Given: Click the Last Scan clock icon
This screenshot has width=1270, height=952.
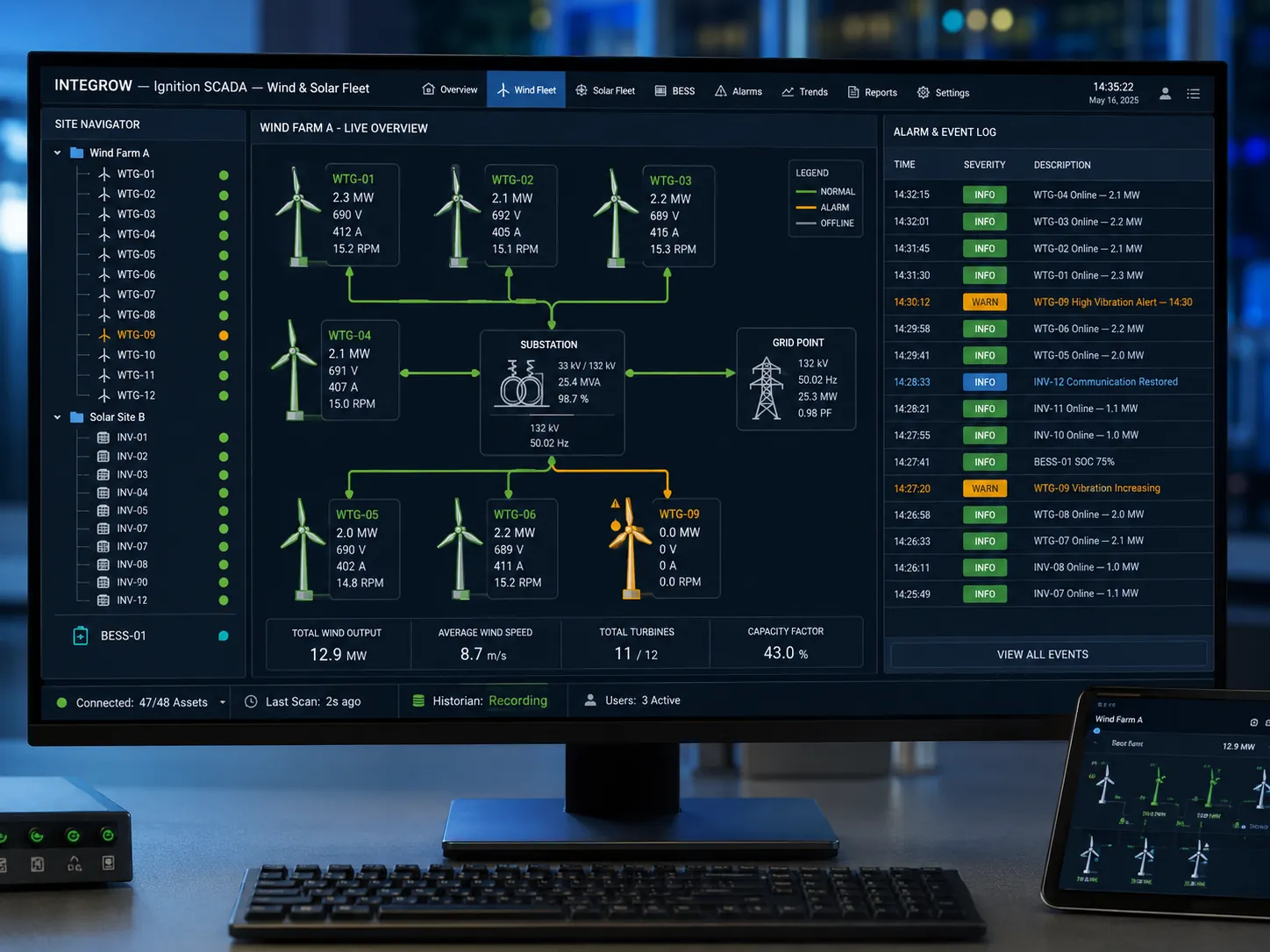Looking at the screenshot, I should tap(251, 701).
